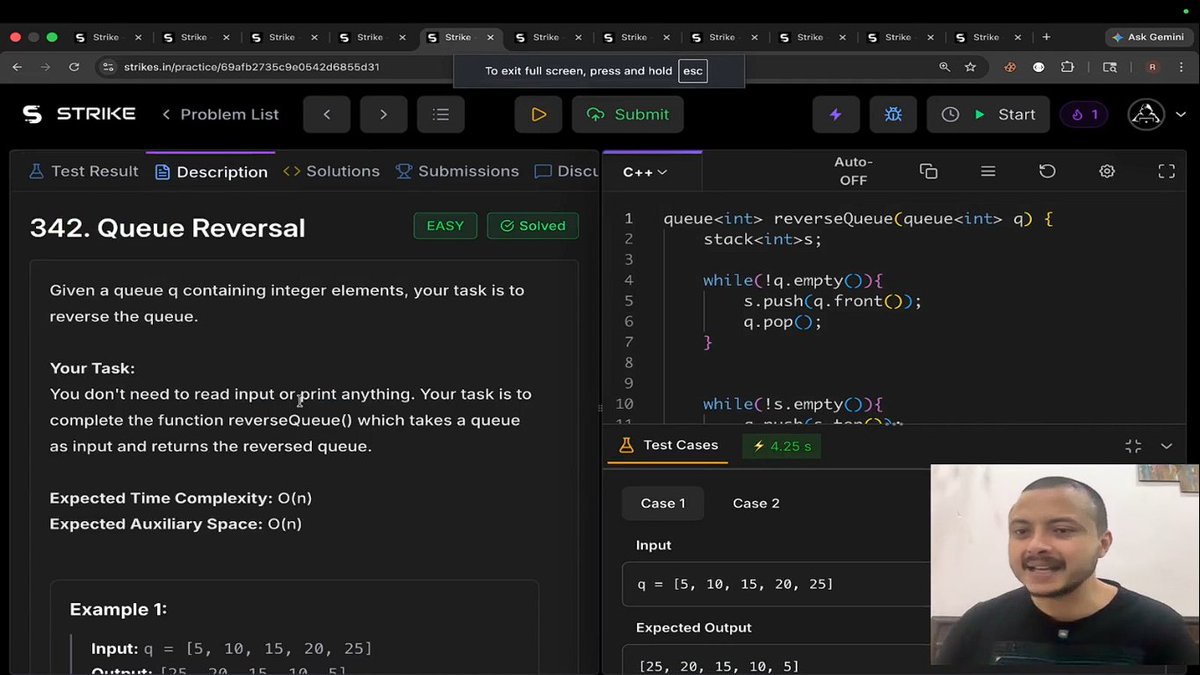Click the EASY difficulty badge

click(x=445, y=226)
